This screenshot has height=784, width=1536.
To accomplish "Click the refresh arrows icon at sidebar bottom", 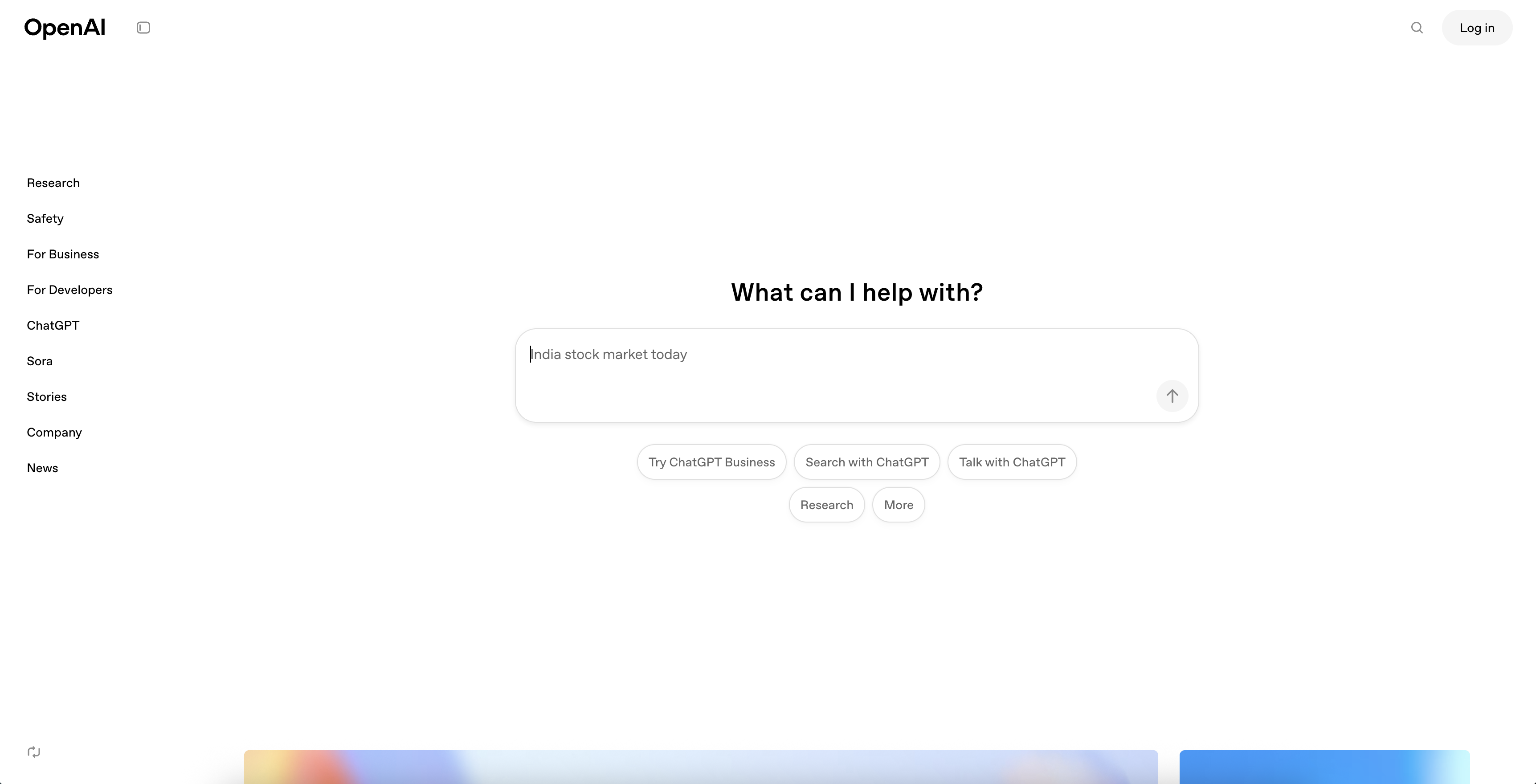I will click(x=34, y=752).
